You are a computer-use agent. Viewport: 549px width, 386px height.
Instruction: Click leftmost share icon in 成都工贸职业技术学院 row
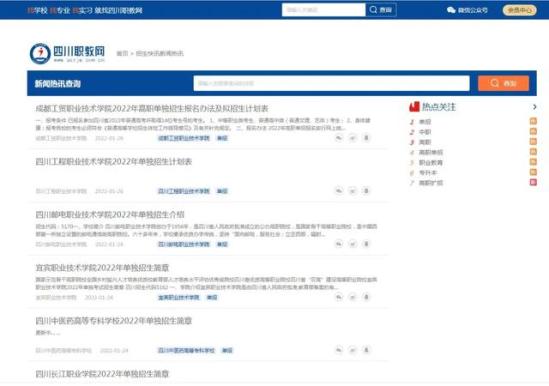click(x=339, y=138)
